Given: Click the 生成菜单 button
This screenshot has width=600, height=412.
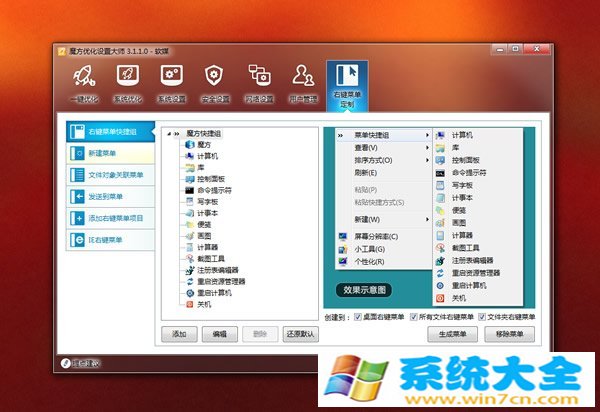Looking at the screenshot, I should tap(452, 334).
